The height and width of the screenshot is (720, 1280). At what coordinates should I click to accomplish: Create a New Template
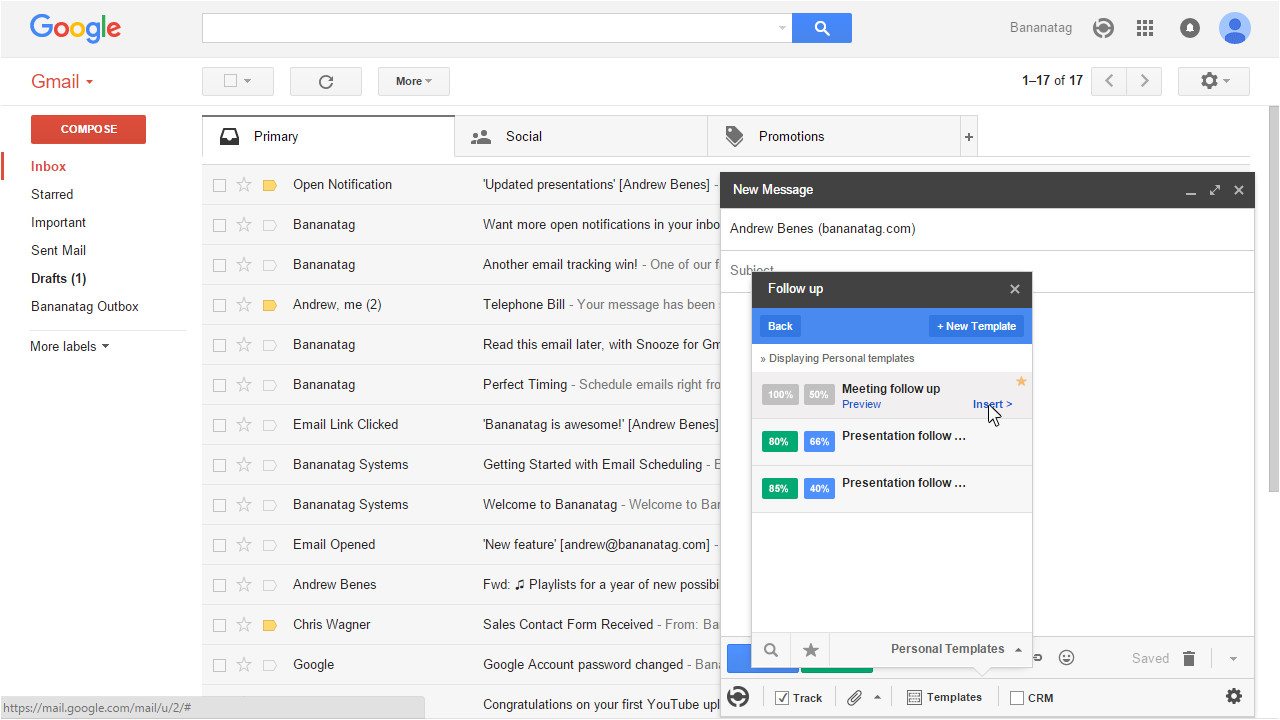click(976, 326)
